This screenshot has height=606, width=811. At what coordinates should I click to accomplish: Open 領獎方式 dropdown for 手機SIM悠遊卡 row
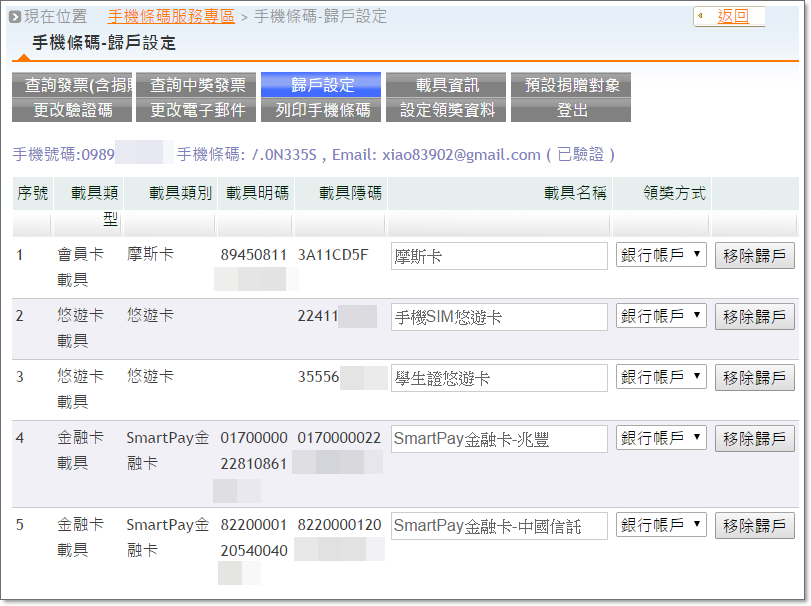(x=661, y=316)
